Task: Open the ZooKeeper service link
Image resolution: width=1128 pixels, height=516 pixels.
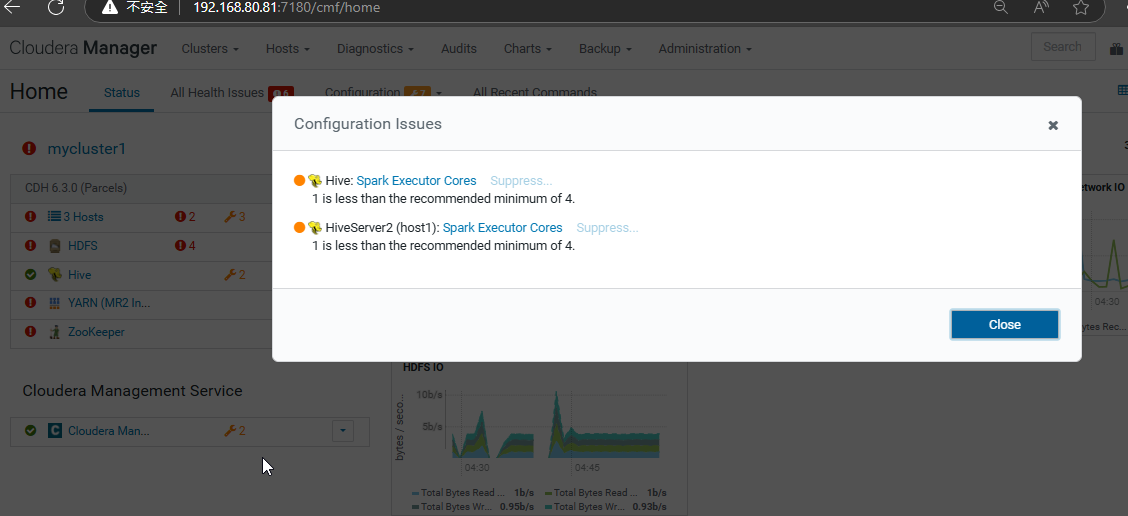Action: coord(96,332)
